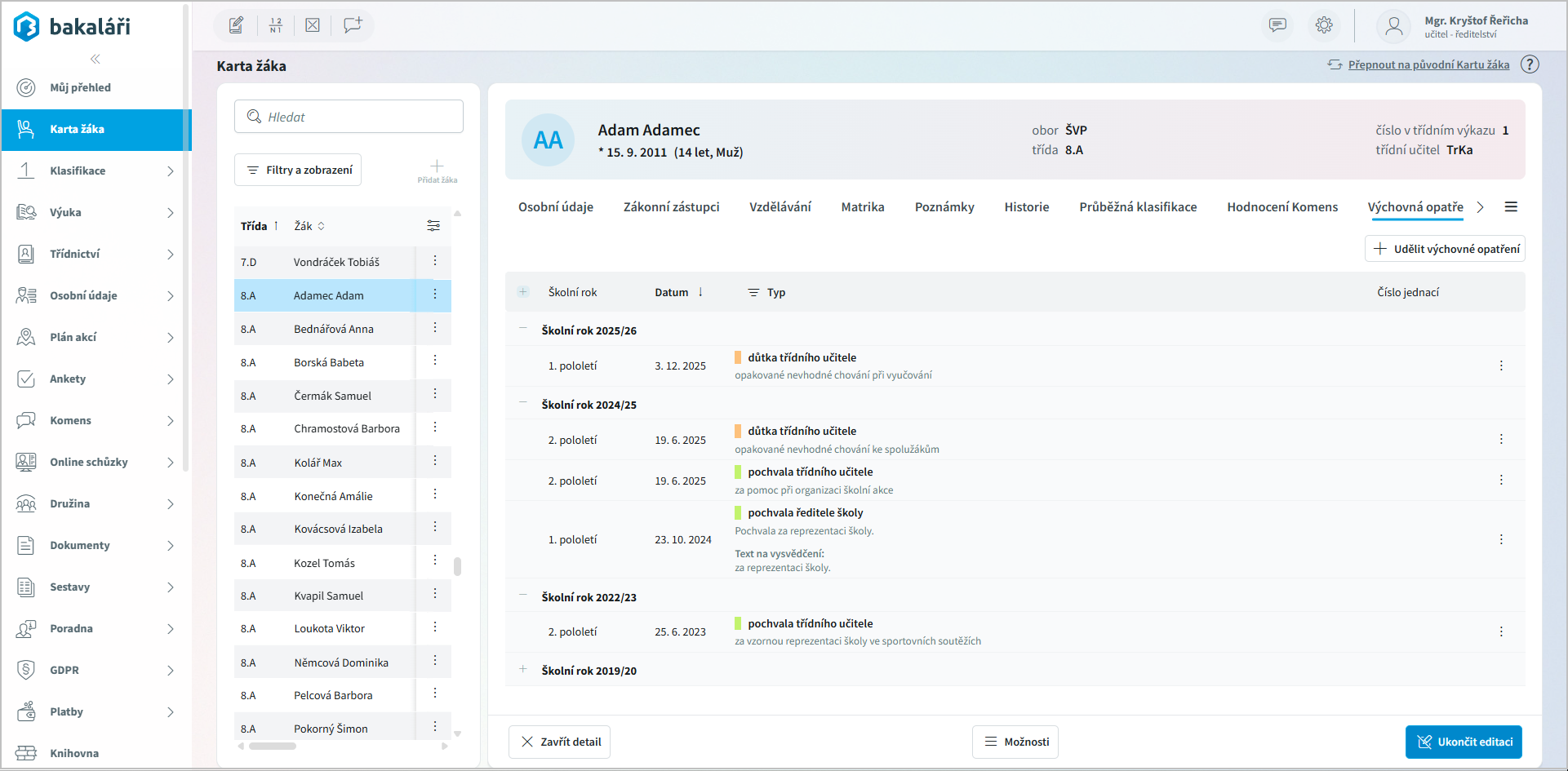
Task: Expand all rows with header plus icon
Action: click(523, 292)
